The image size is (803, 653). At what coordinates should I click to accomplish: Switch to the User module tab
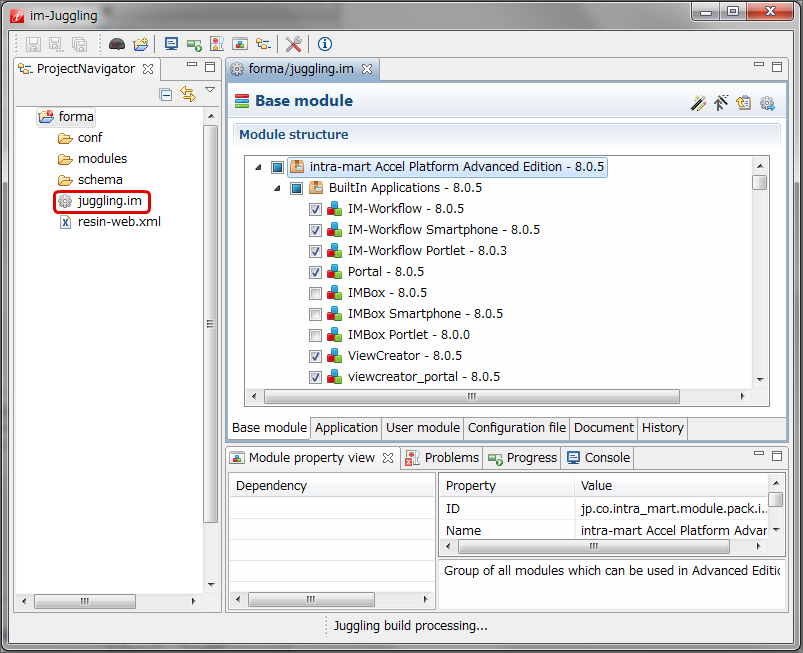tap(423, 428)
